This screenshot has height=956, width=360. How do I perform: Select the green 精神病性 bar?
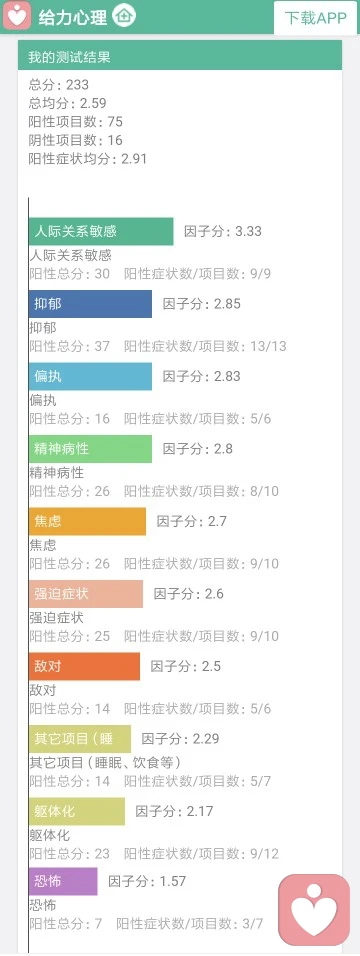click(x=90, y=449)
